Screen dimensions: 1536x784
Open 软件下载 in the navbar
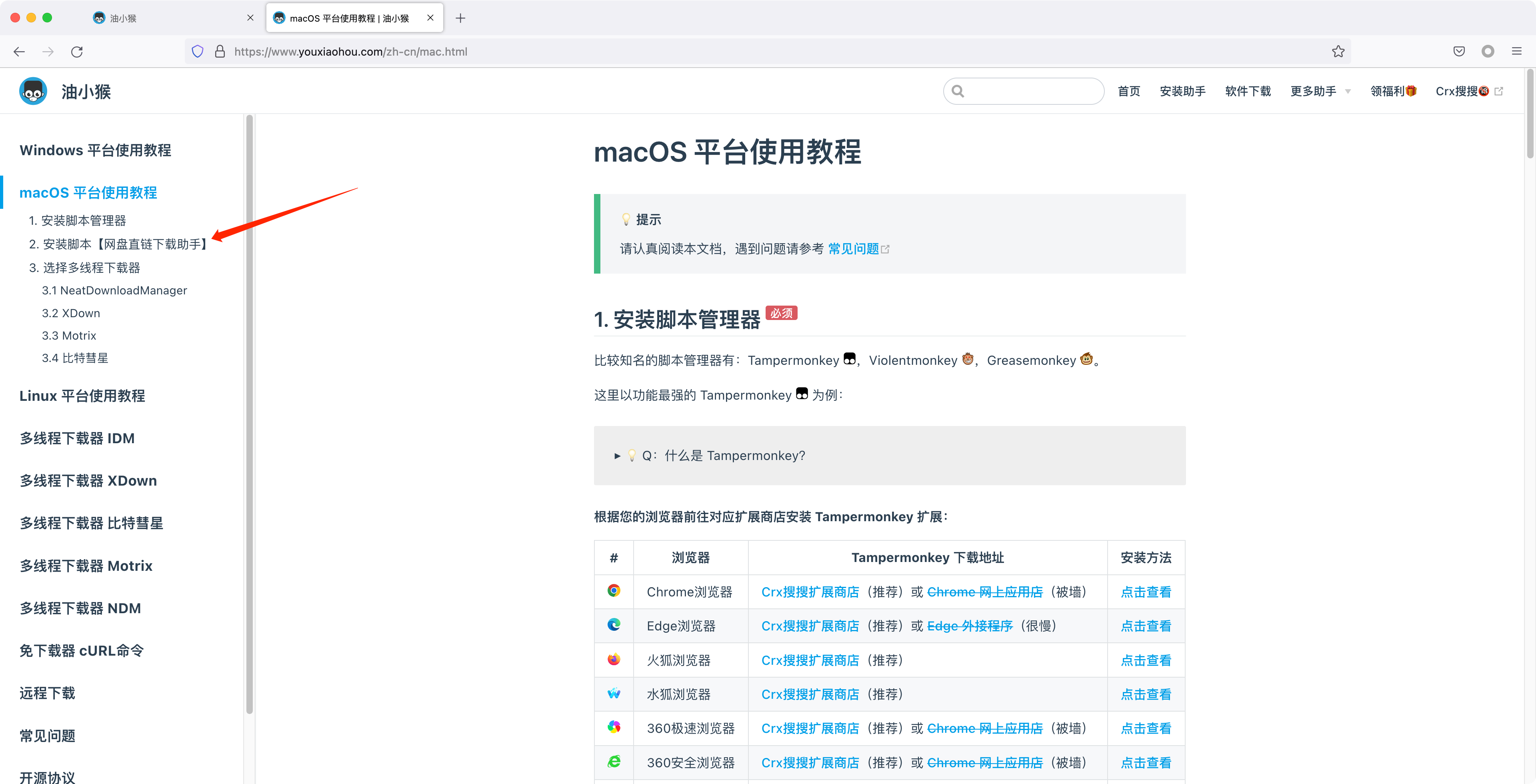1248,91
